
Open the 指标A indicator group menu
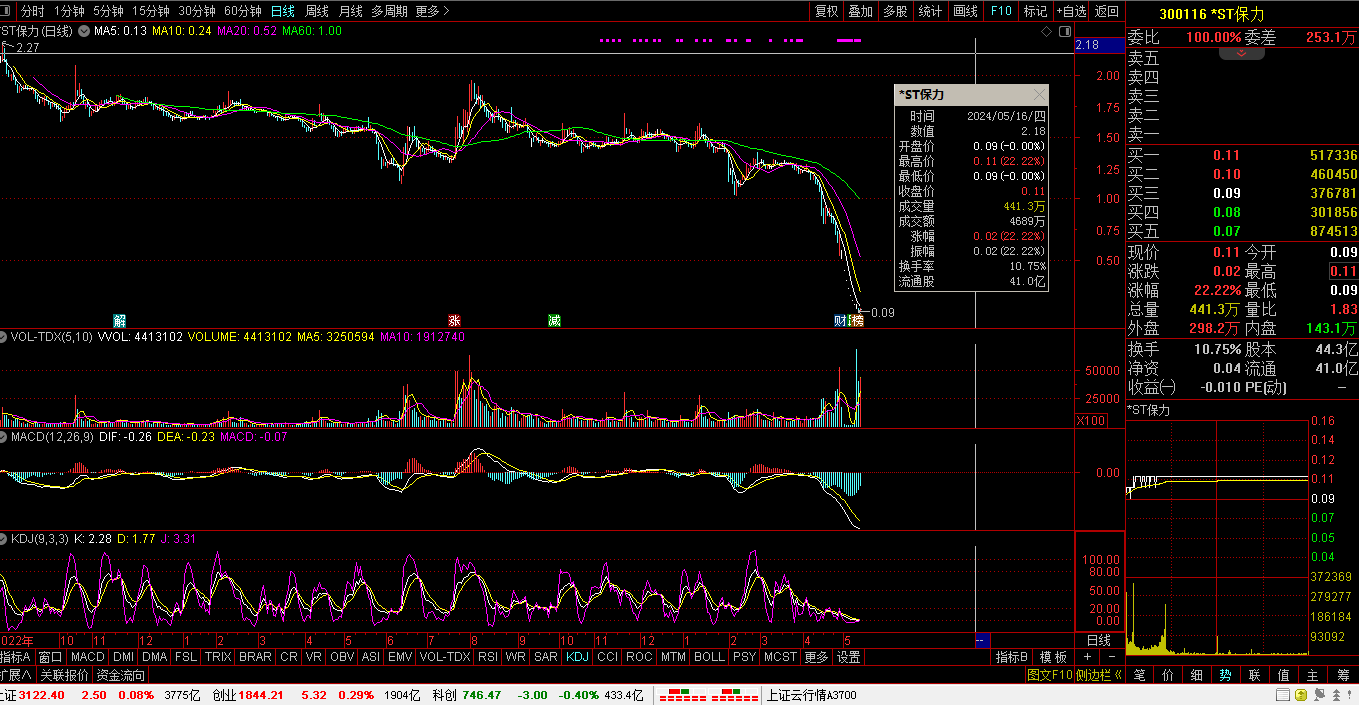click(x=17, y=657)
